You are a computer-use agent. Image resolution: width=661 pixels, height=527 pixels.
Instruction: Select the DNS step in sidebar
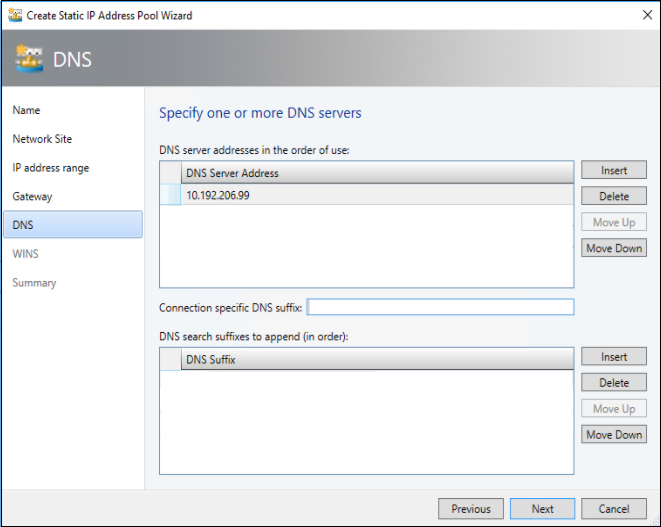click(x=73, y=225)
